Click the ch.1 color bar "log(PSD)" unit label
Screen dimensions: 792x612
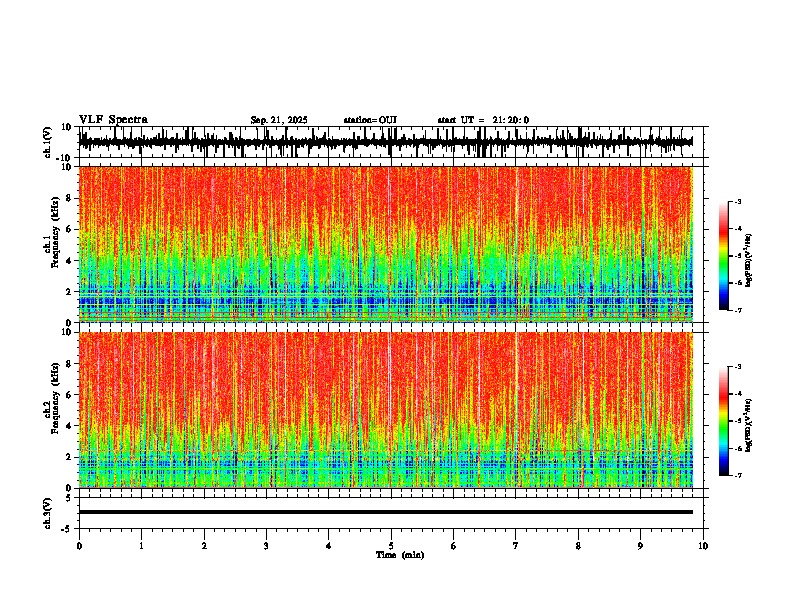click(748, 261)
